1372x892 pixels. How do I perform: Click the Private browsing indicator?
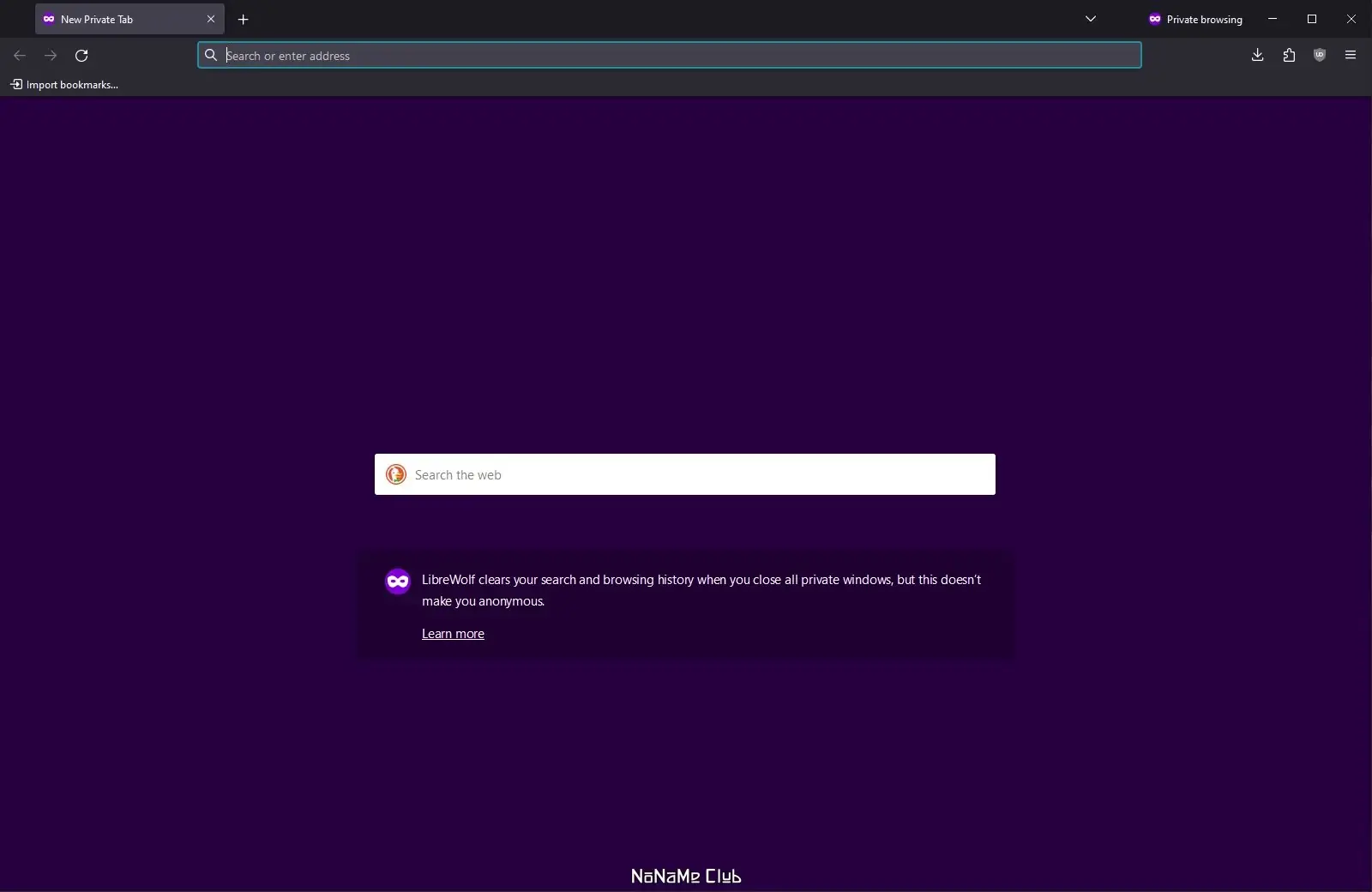(x=1196, y=19)
